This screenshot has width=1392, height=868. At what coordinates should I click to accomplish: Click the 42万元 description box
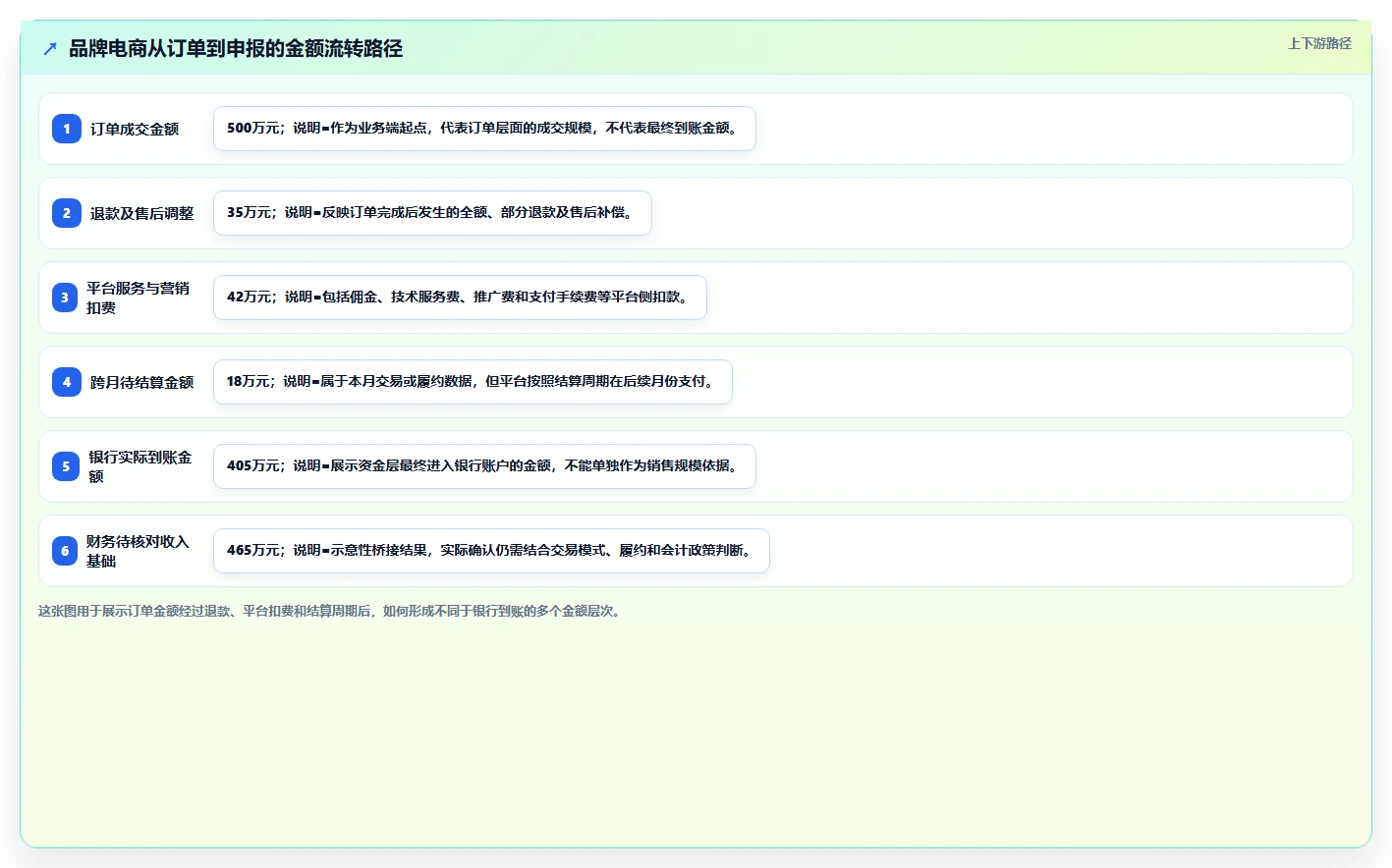pyautogui.click(x=460, y=298)
